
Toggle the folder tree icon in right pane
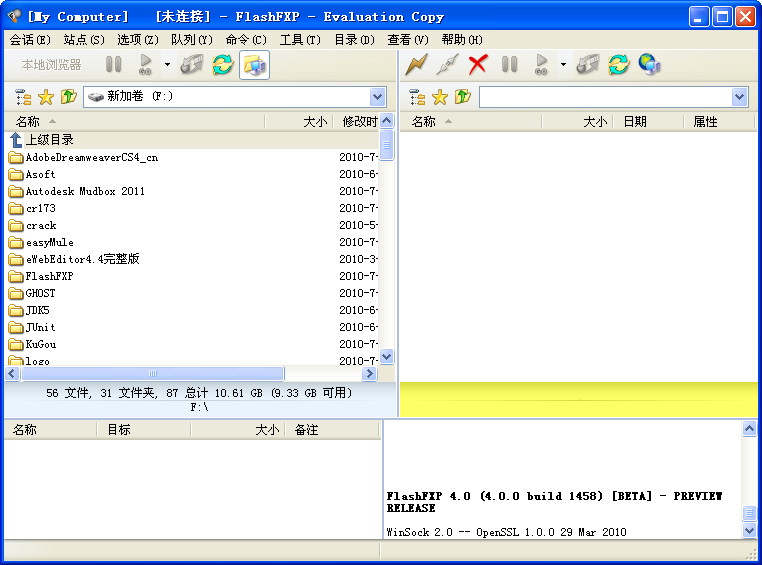[417, 97]
